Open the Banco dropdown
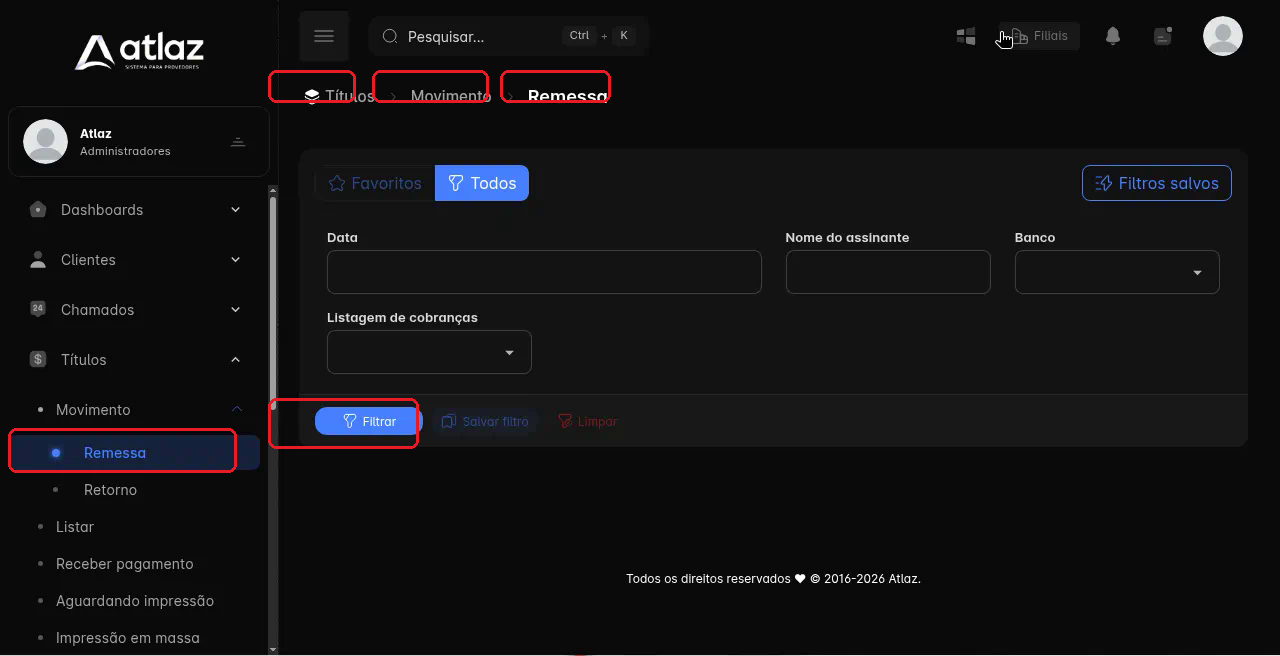Viewport: 1280px width, 656px height. tap(1117, 272)
